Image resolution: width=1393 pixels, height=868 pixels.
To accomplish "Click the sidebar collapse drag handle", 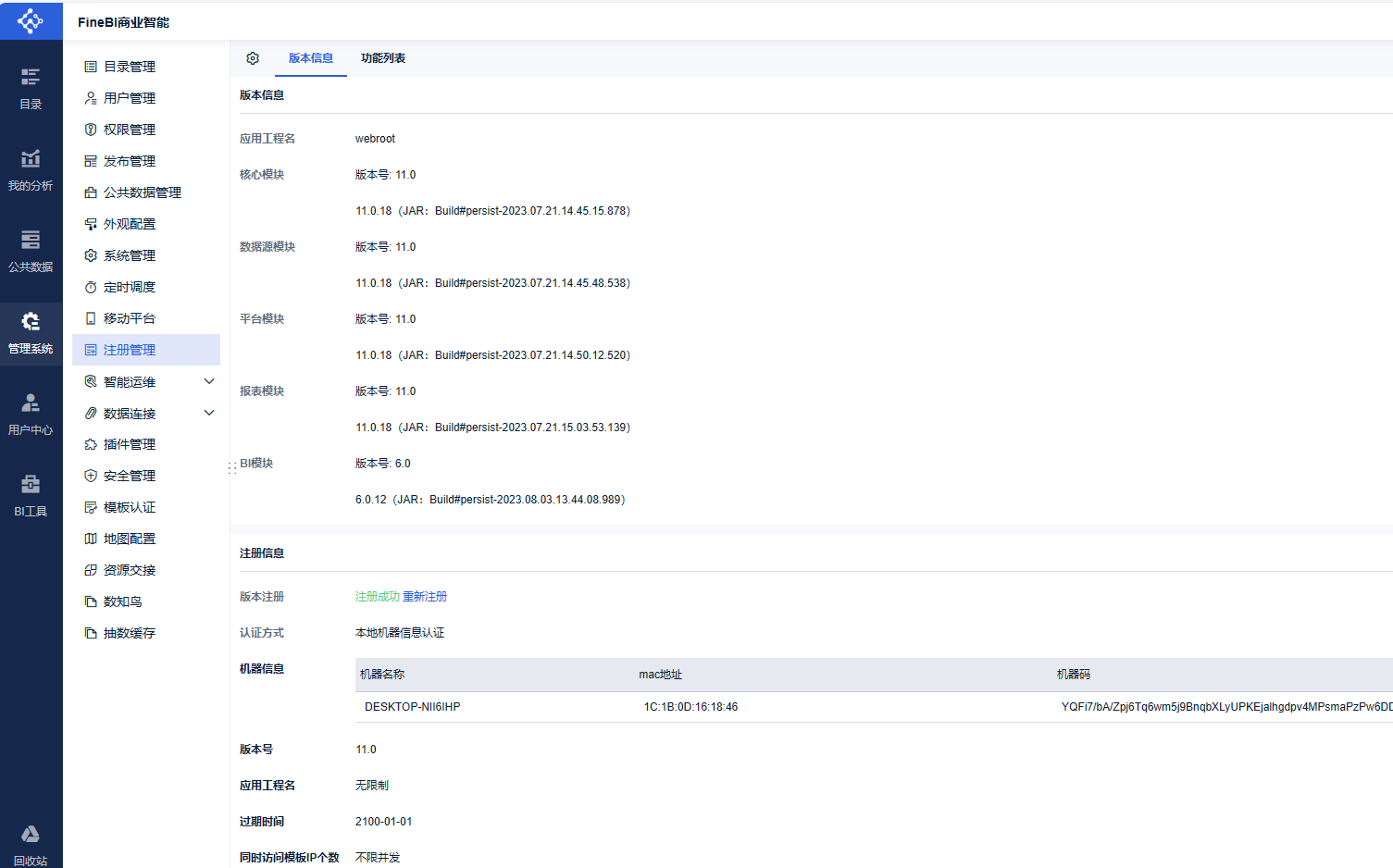I will pos(231,468).
